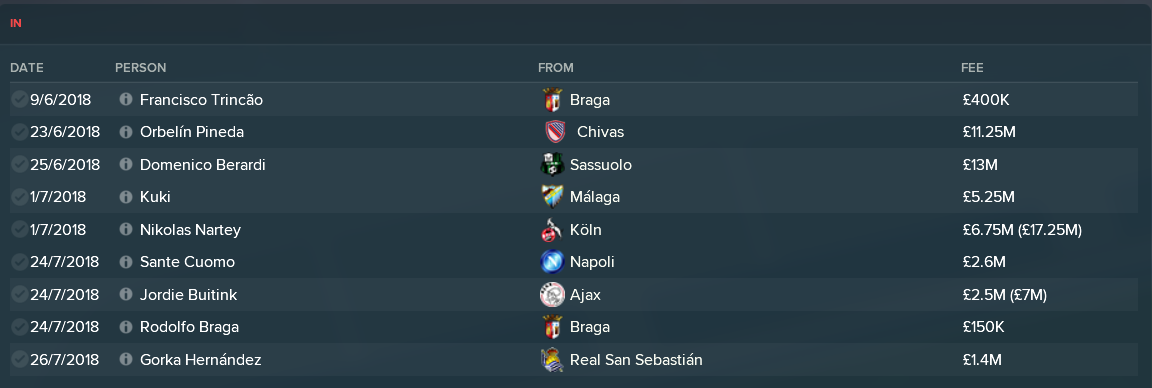Open info icon next to Domenico Berardi
The height and width of the screenshot is (388, 1152).
pyautogui.click(x=126, y=164)
